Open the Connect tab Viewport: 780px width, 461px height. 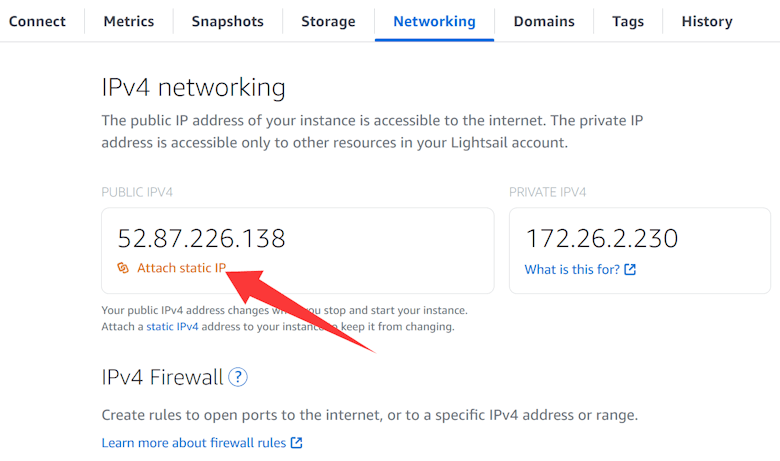pyautogui.click(x=37, y=21)
